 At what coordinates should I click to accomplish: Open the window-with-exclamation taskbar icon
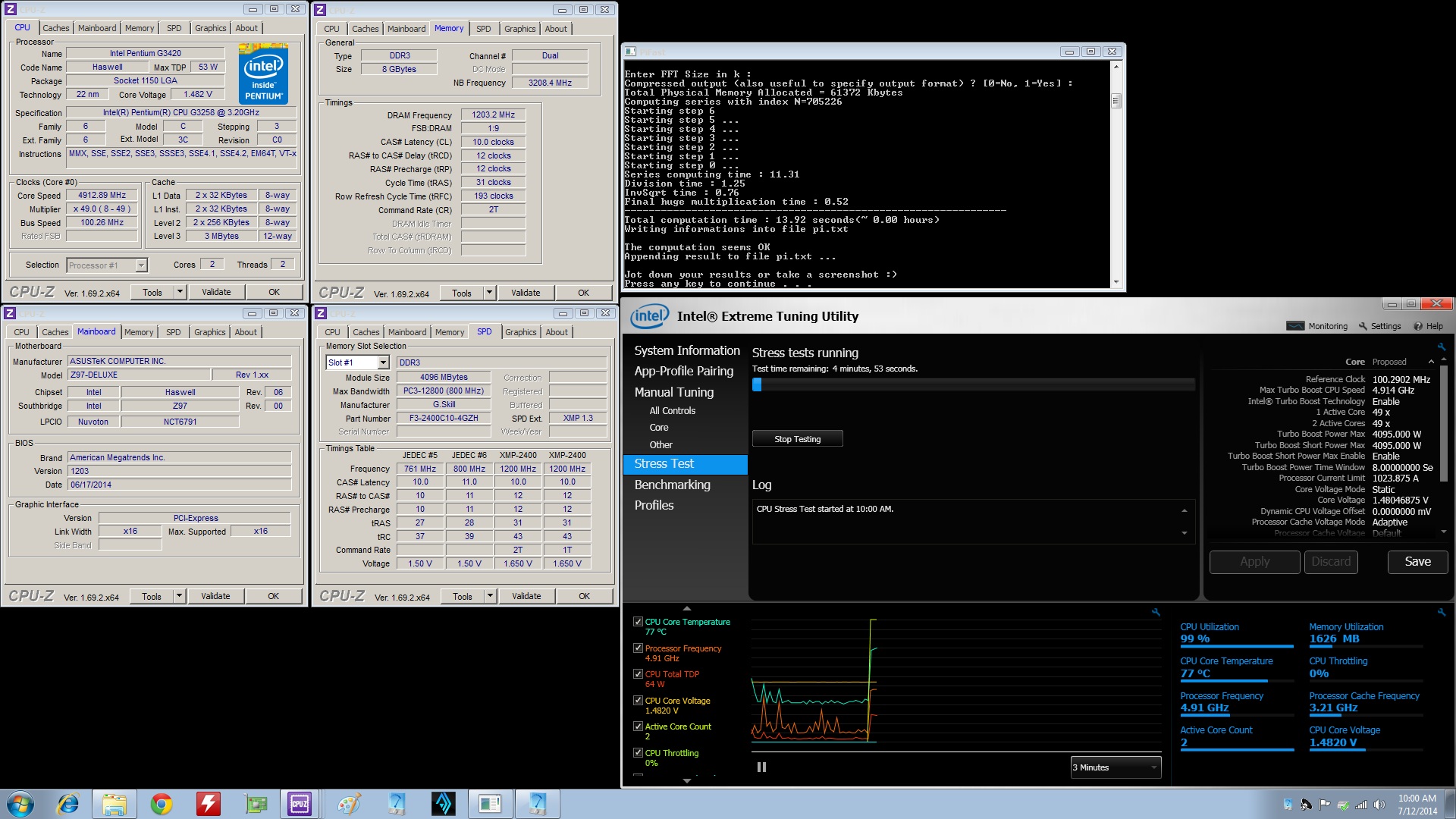coord(490,804)
